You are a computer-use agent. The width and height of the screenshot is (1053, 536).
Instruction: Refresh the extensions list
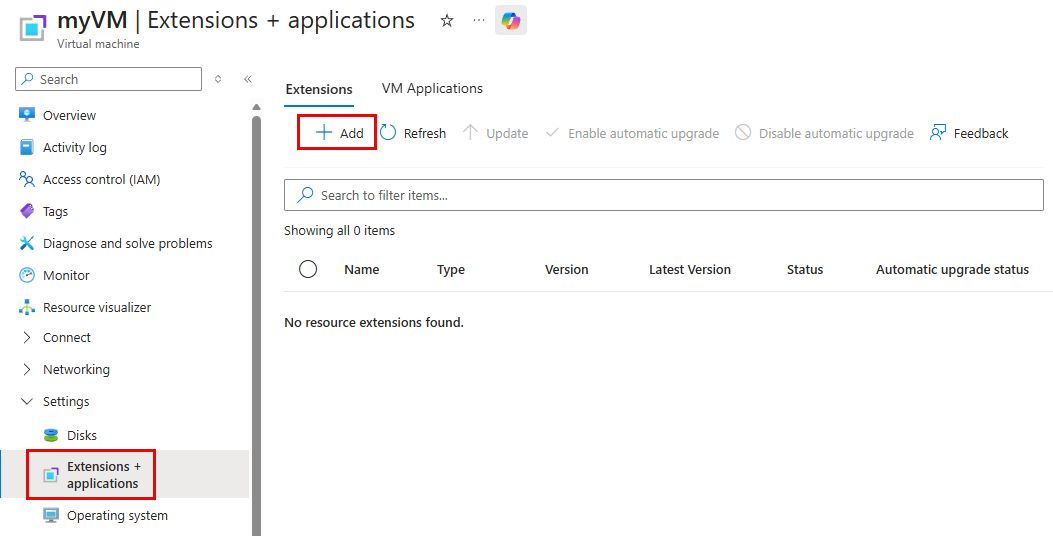click(x=413, y=133)
